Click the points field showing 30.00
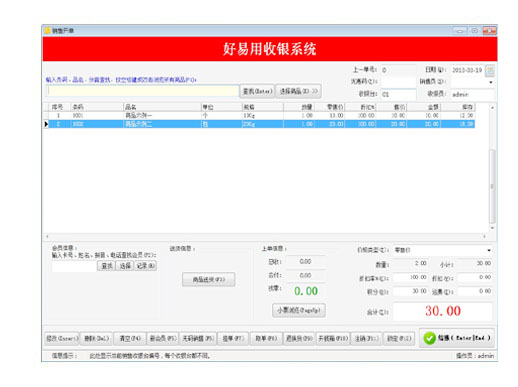This screenshot has width=518, height=387. 411,291
